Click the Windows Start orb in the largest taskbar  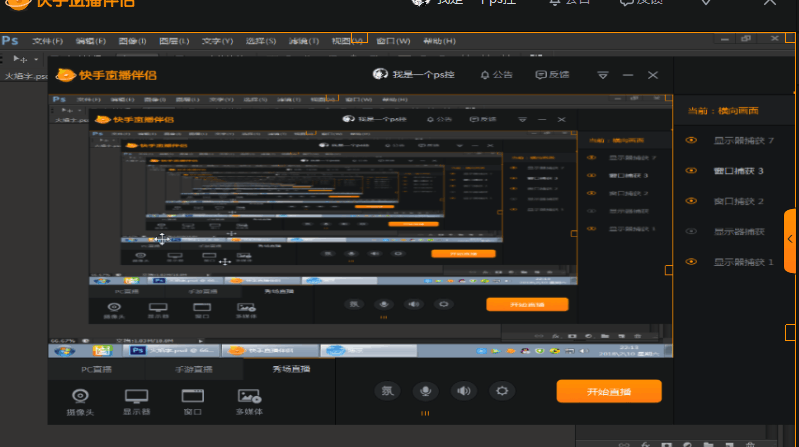[x=65, y=351]
